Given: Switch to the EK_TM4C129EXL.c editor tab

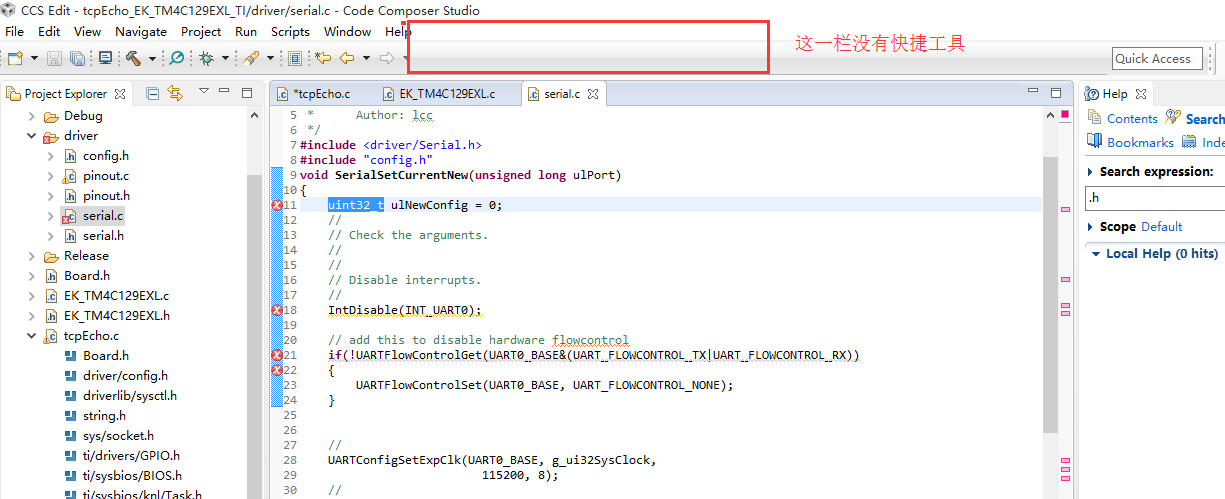Looking at the screenshot, I should (446, 94).
